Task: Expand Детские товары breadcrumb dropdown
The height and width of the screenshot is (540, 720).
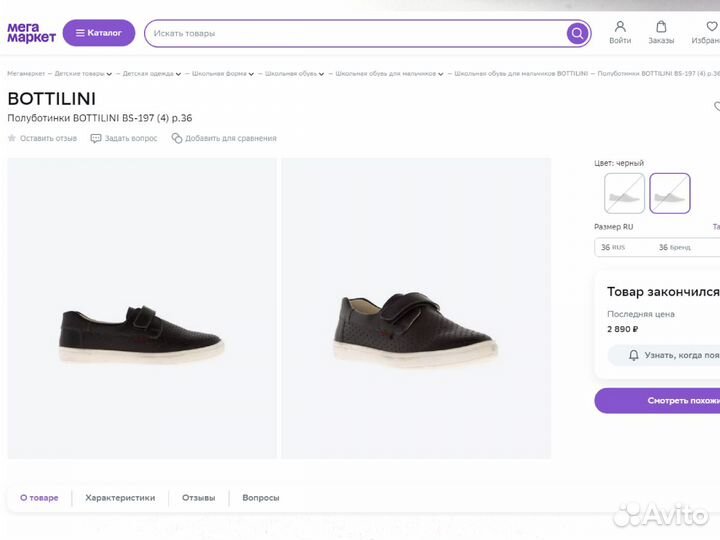Action: coord(110,74)
